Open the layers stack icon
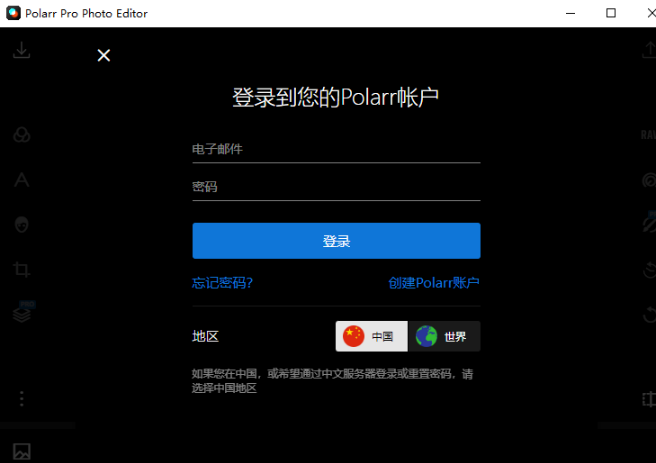Viewport: 656px width, 463px height. click(x=22, y=312)
